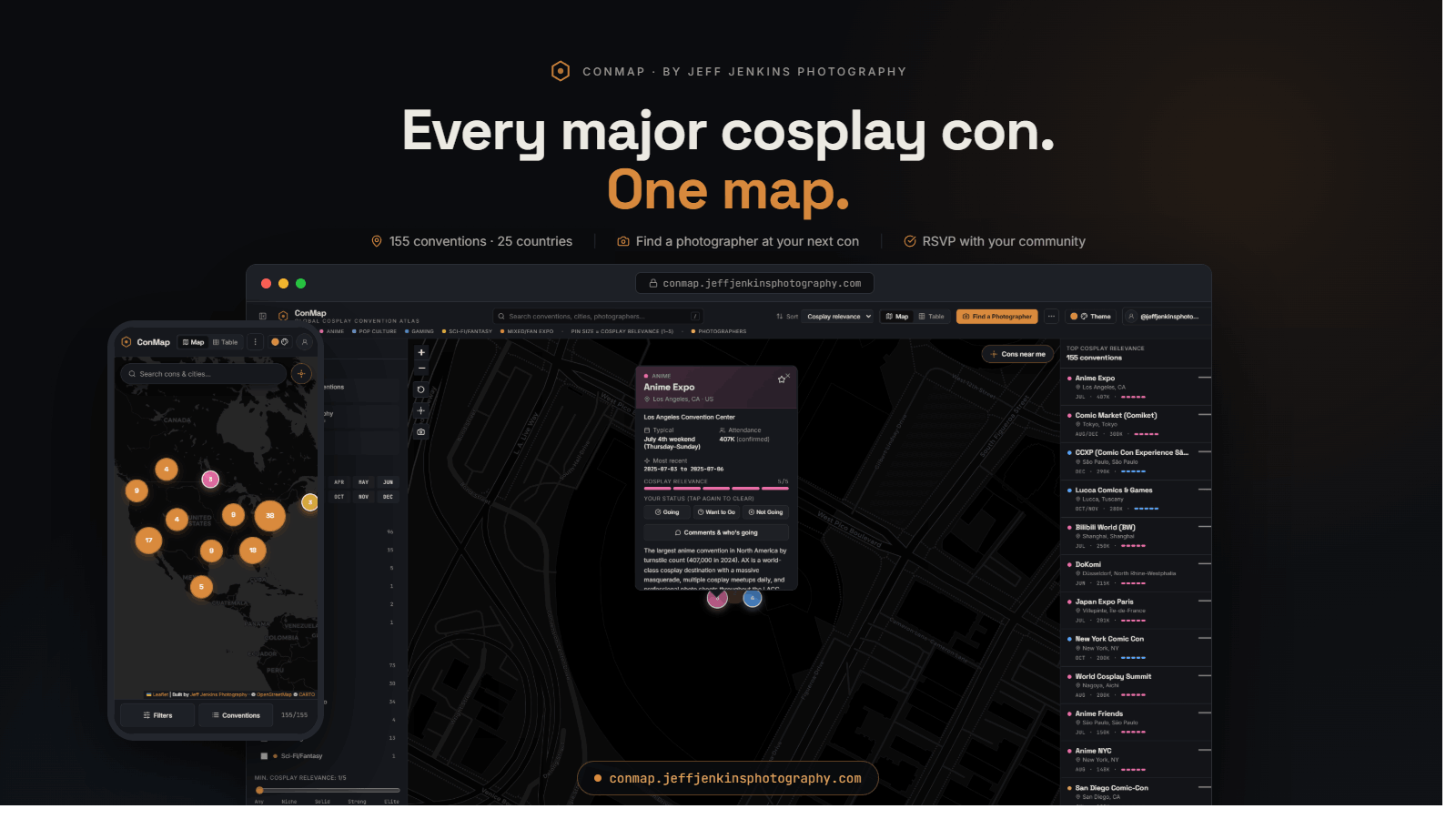Click the Cons near me button
Screen dimensions: 1456x819
point(1017,354)
